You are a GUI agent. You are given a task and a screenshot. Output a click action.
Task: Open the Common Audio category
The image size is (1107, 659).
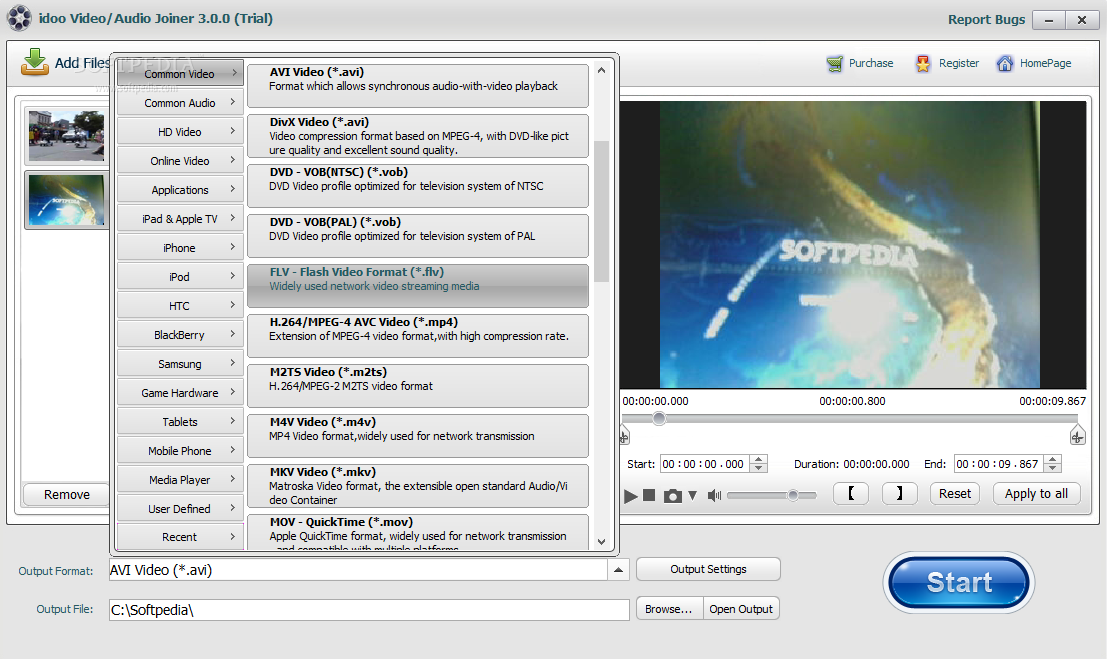(180, 102)
